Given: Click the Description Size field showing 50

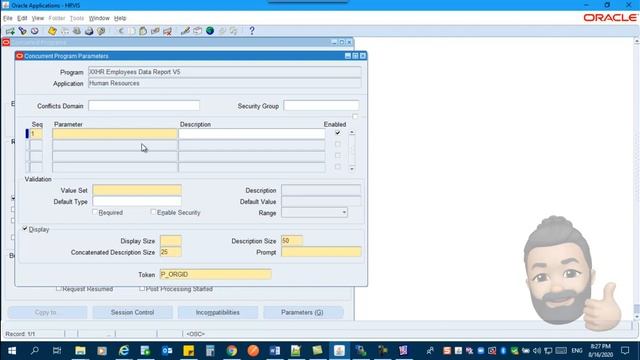Looking at the screenshot, I should 292,241.
